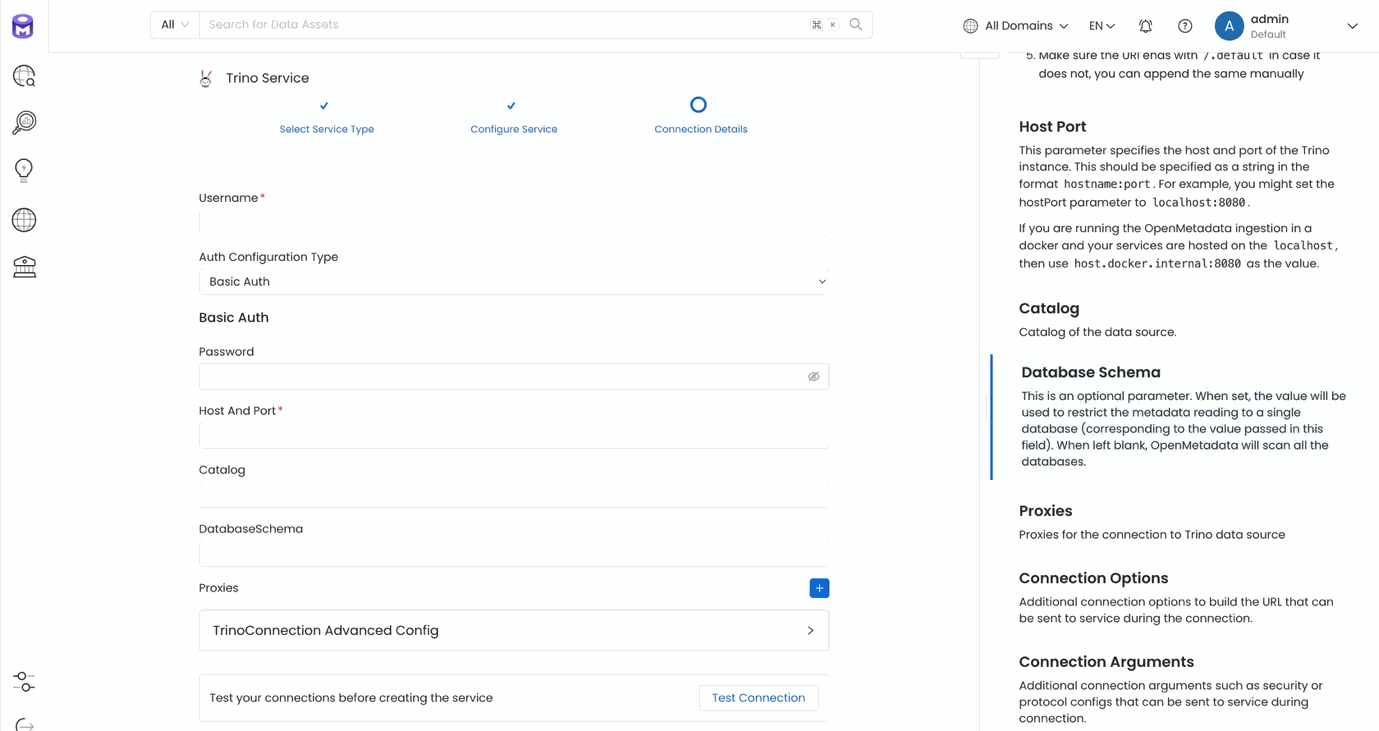
Task: Open the Domains globe icon in sidebar
Action: (x=24, y=219)
